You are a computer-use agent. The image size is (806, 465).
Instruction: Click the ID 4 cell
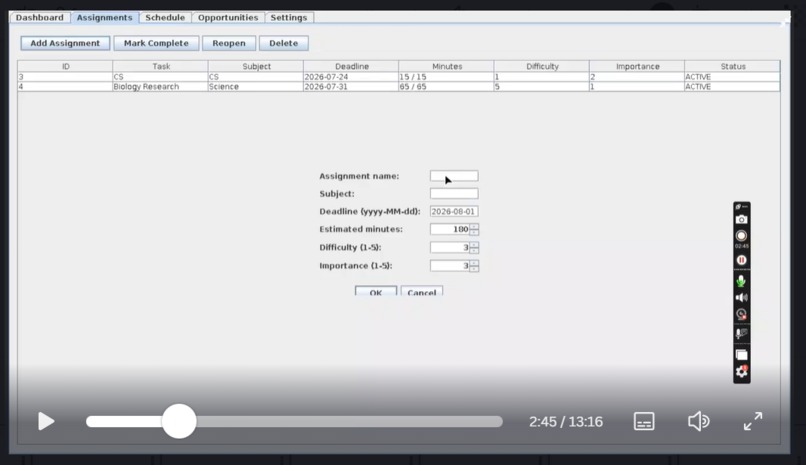click(x=65, y=87)
